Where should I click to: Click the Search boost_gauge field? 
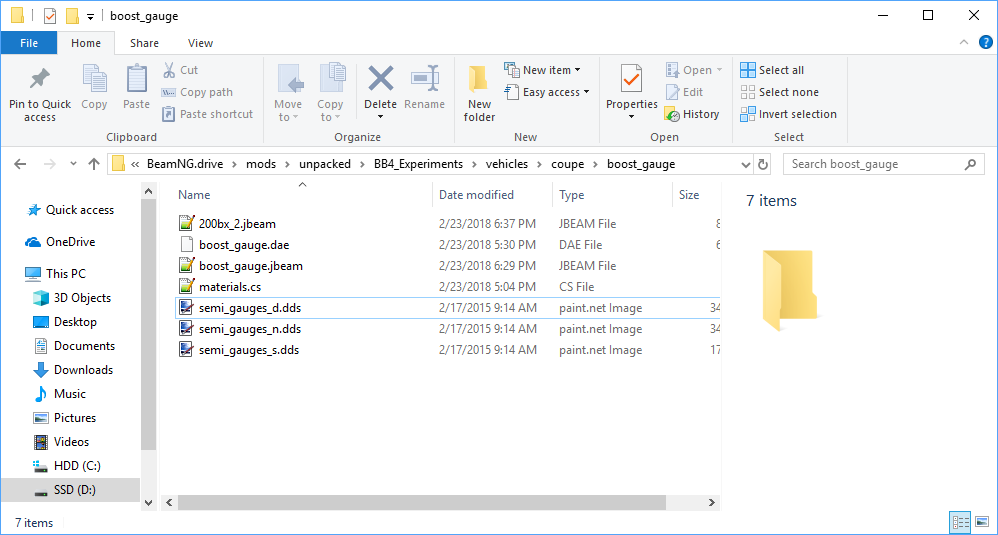pos(883,164)
